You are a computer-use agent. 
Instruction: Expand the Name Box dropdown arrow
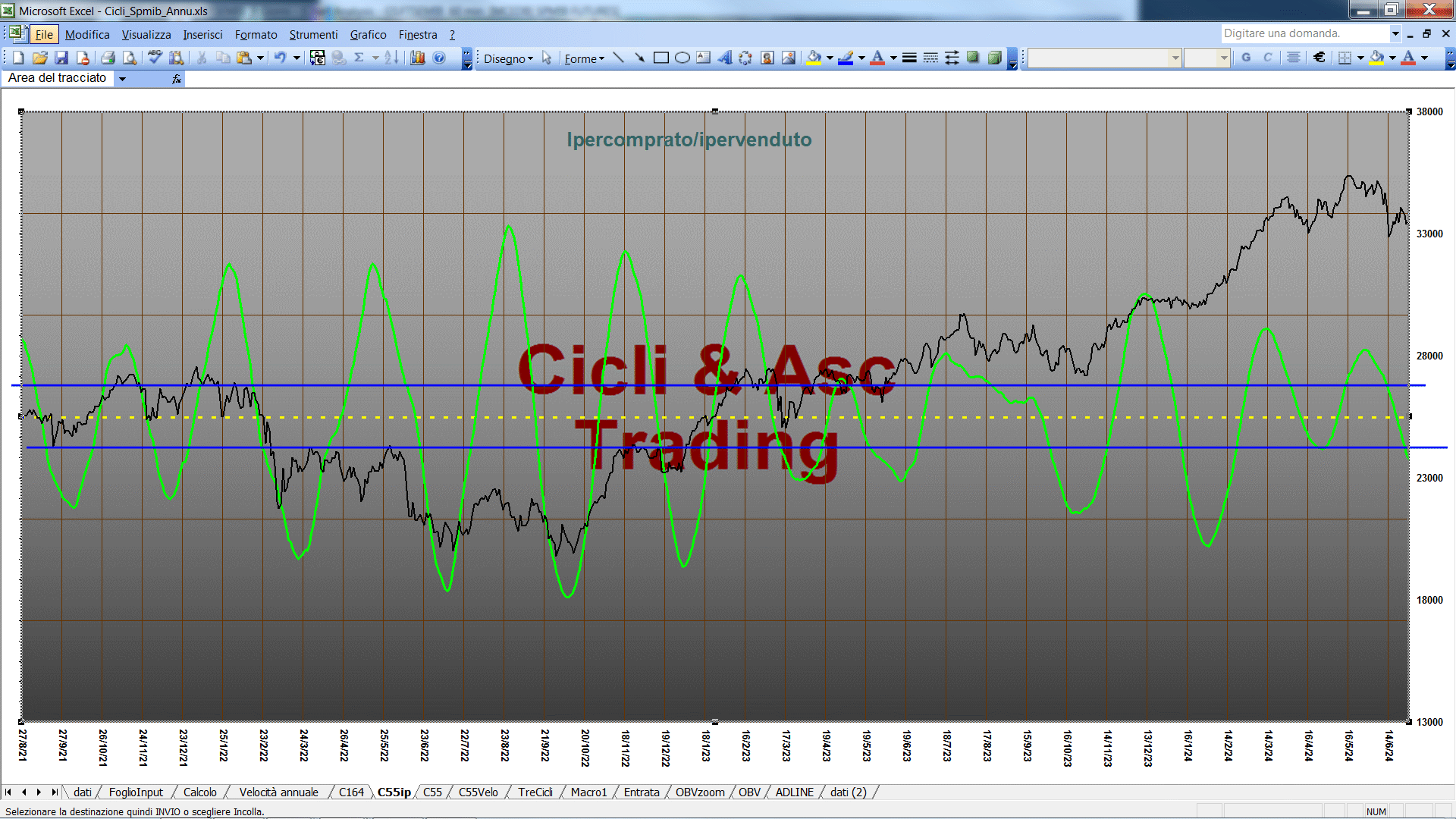tap(122, 79)
